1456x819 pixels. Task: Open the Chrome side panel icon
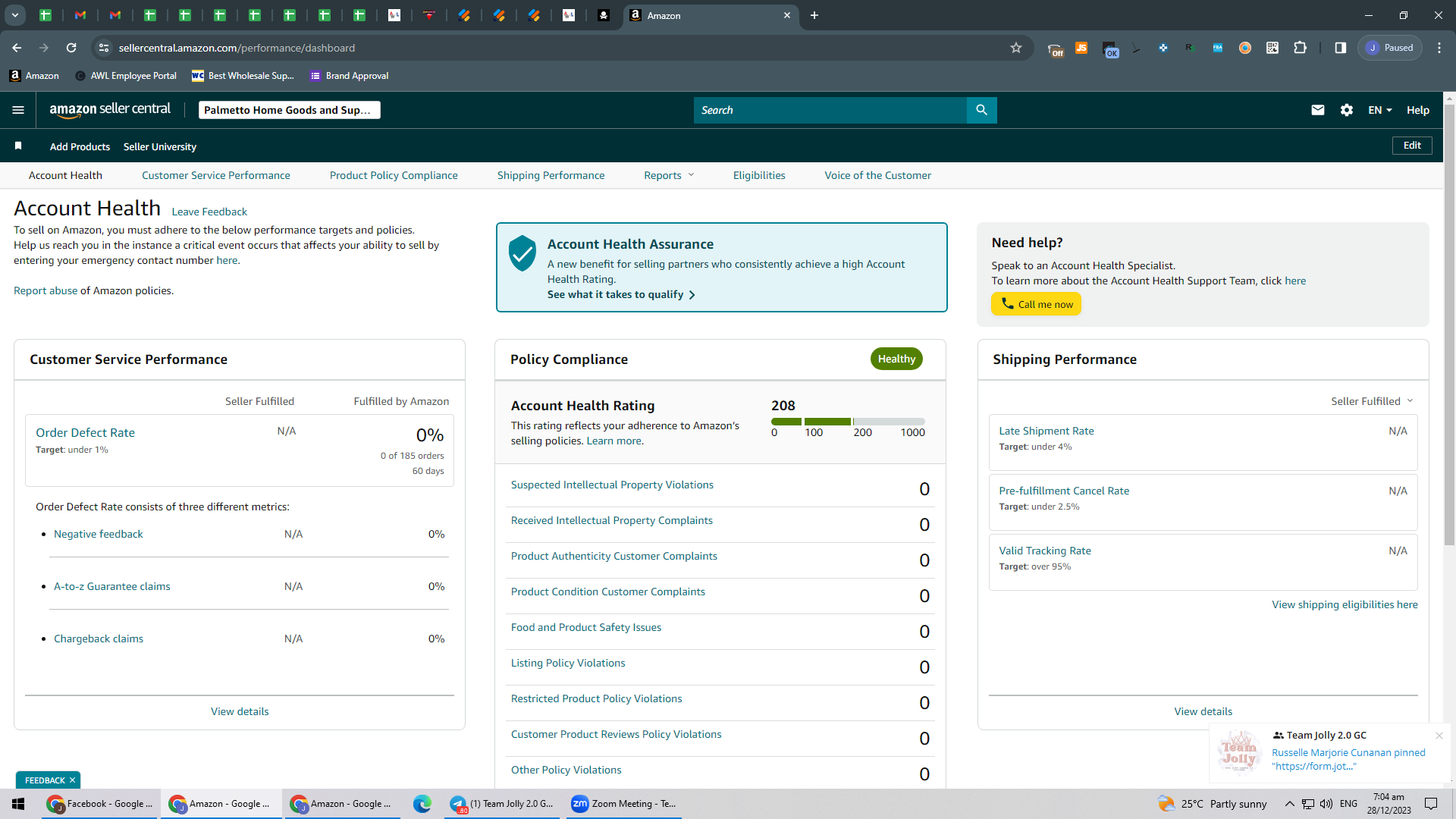coord(1341,48)
